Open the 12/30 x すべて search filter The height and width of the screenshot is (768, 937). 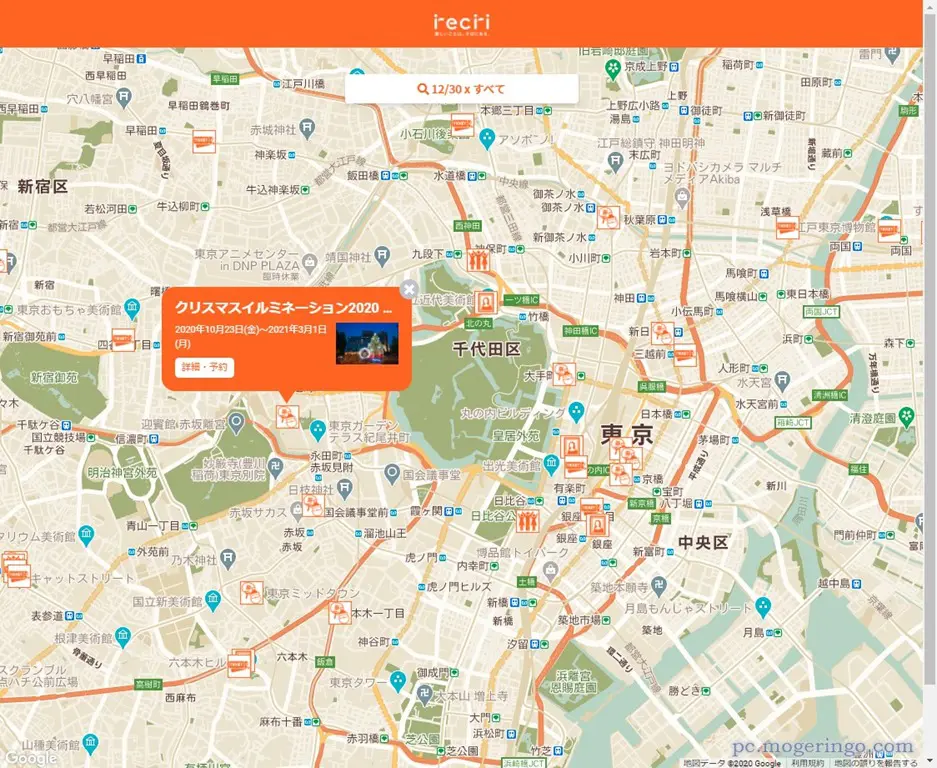[461, 89]
